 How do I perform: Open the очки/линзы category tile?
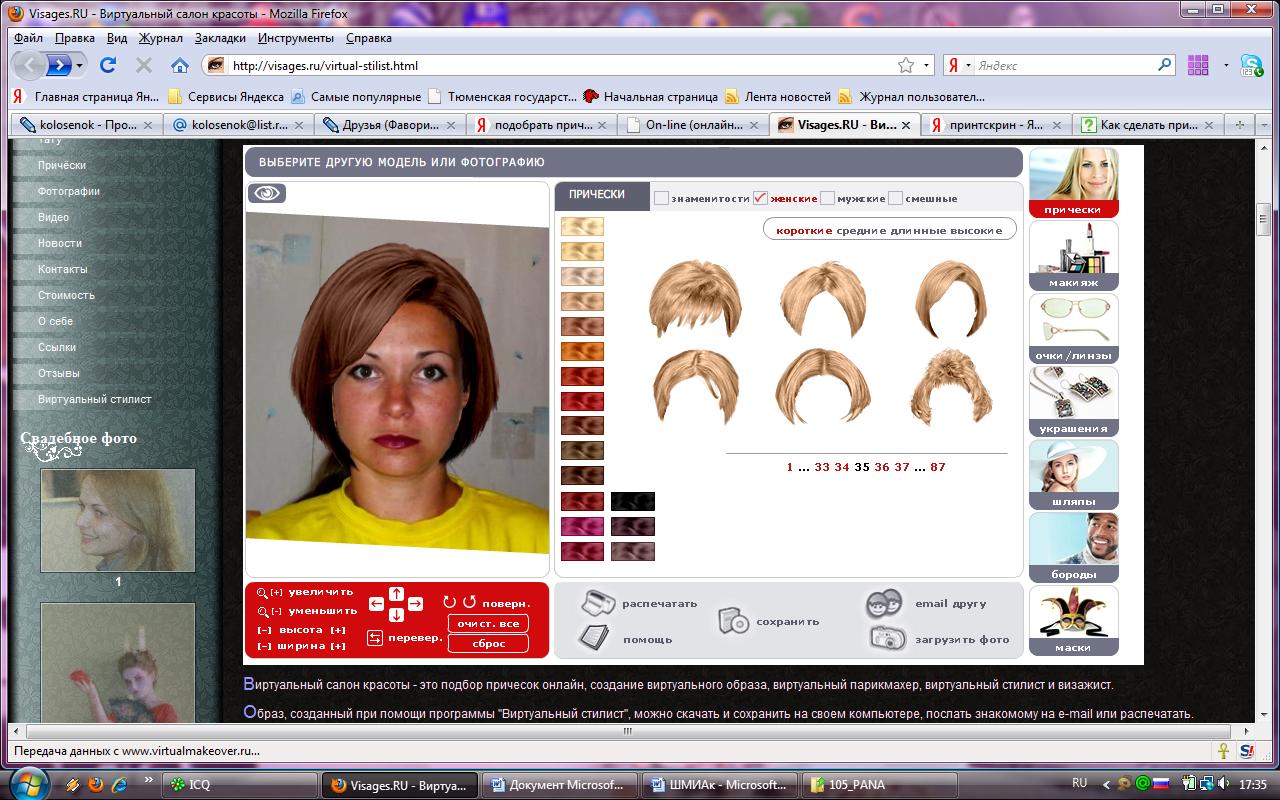[x=1073, y=329]
